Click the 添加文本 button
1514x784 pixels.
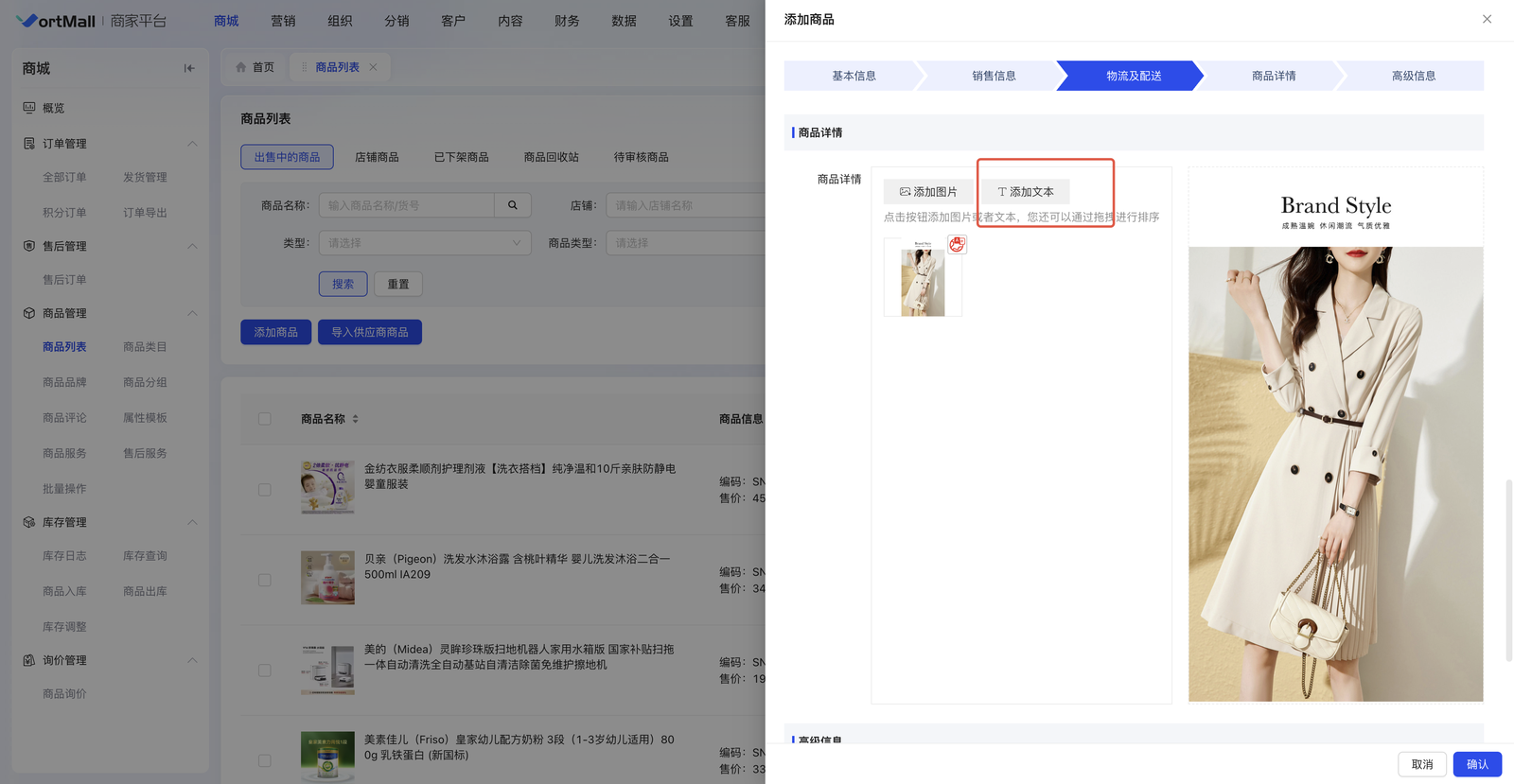[1026, 192]
